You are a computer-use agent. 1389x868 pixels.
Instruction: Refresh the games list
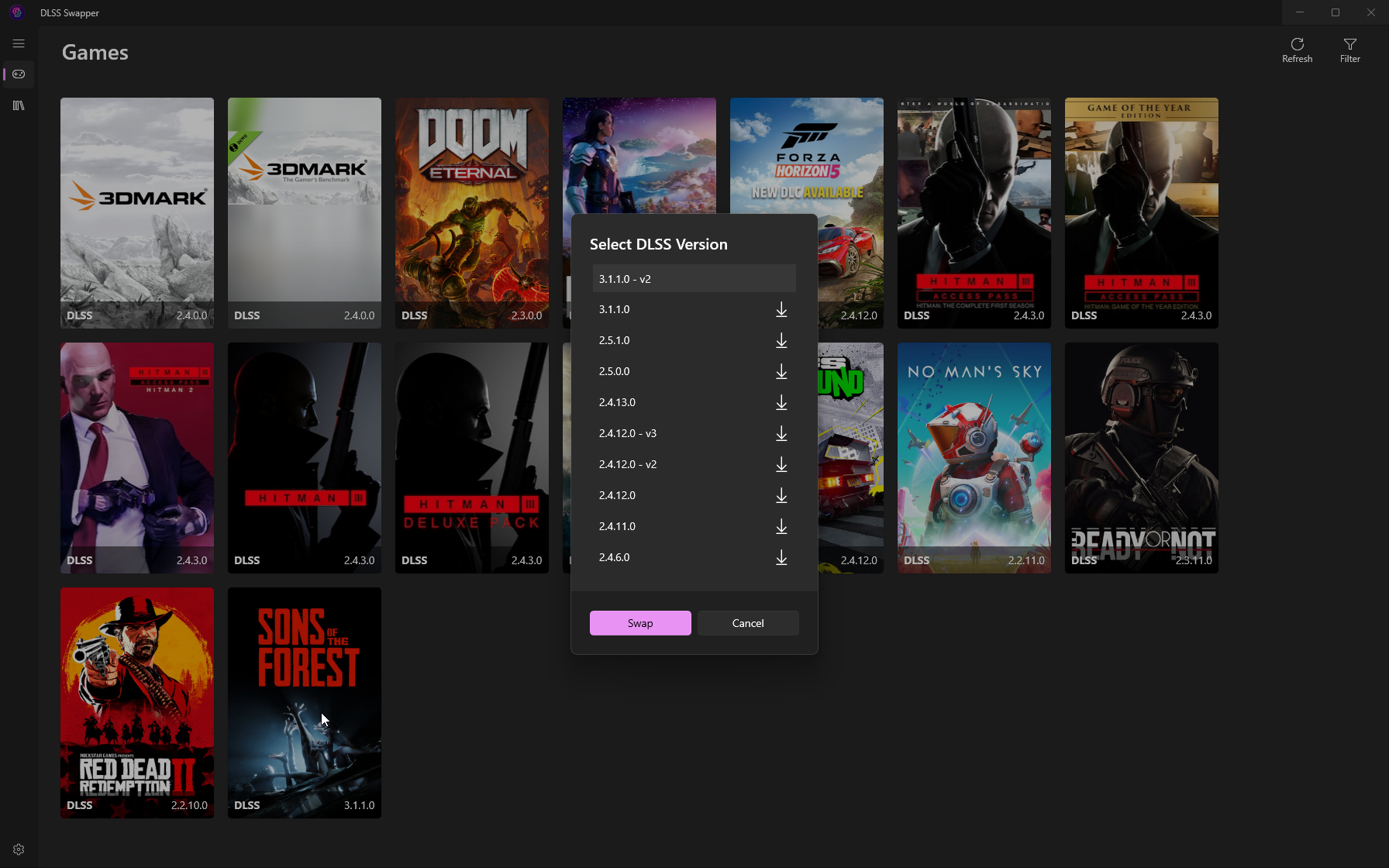(x=1298, y=50)
